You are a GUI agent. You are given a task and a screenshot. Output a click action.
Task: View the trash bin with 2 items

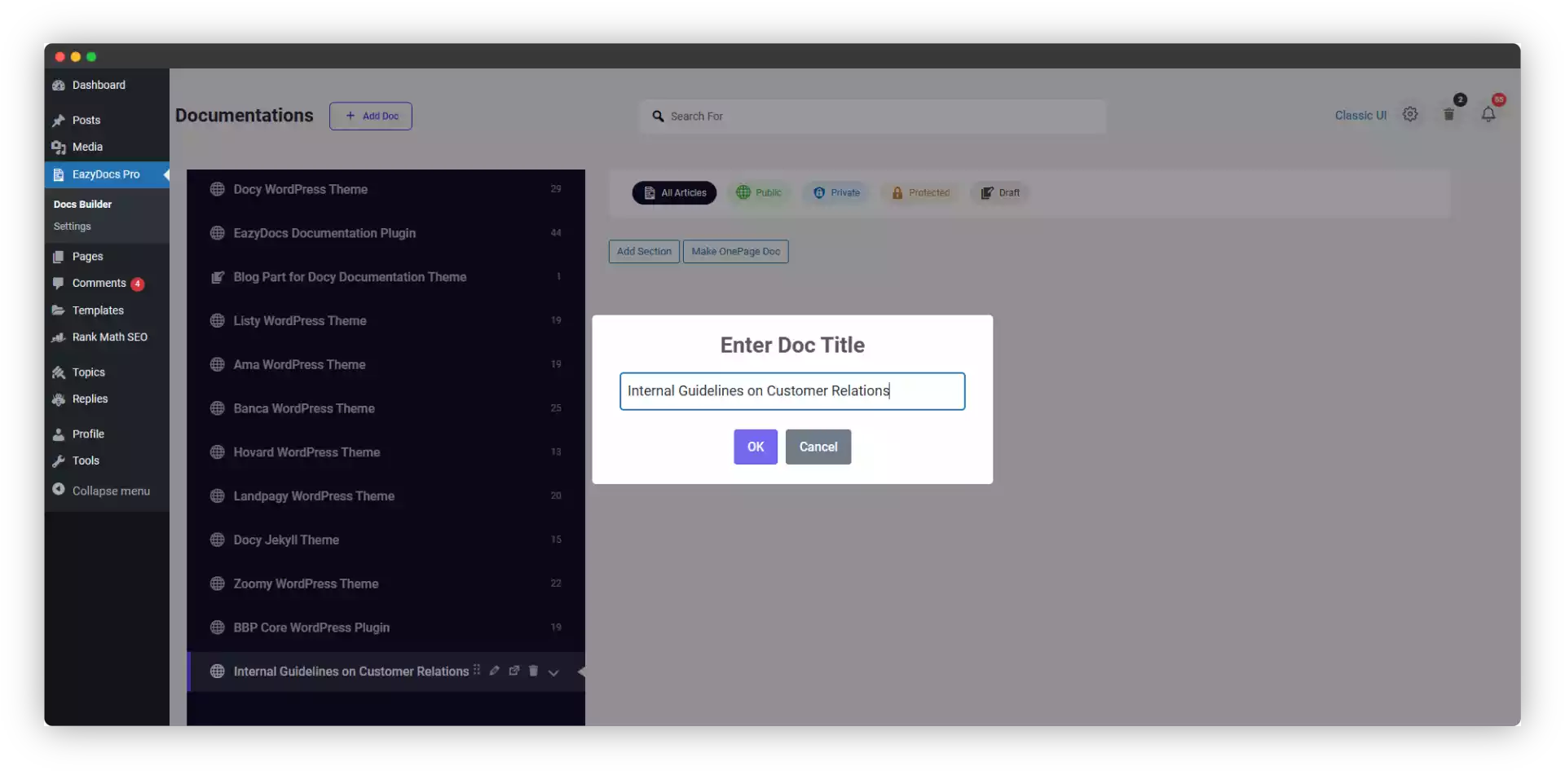point(1450,114)
